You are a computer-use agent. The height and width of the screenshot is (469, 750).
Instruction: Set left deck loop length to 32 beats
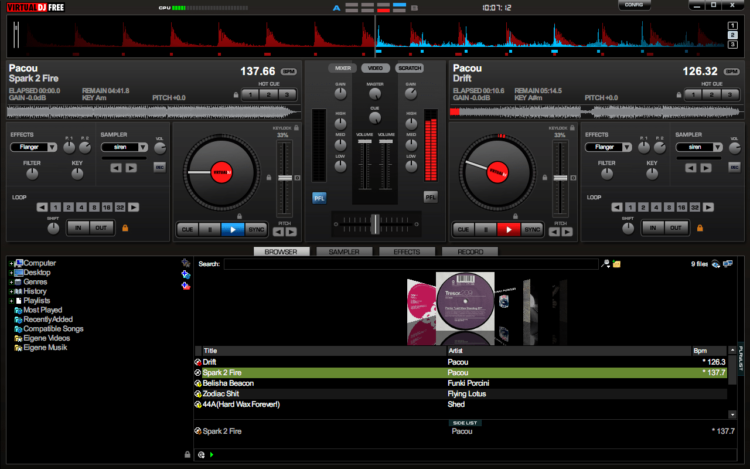coord(120,207)
